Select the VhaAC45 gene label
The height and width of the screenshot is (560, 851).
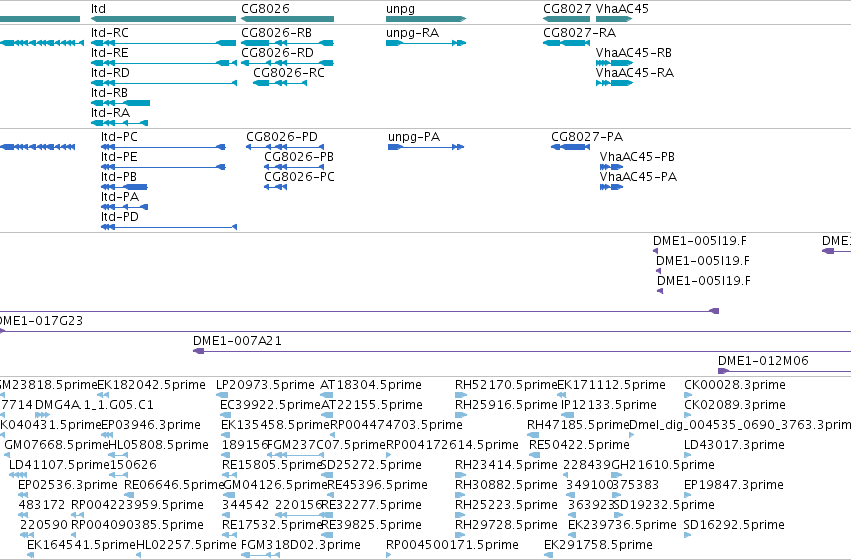pos(622,9)
